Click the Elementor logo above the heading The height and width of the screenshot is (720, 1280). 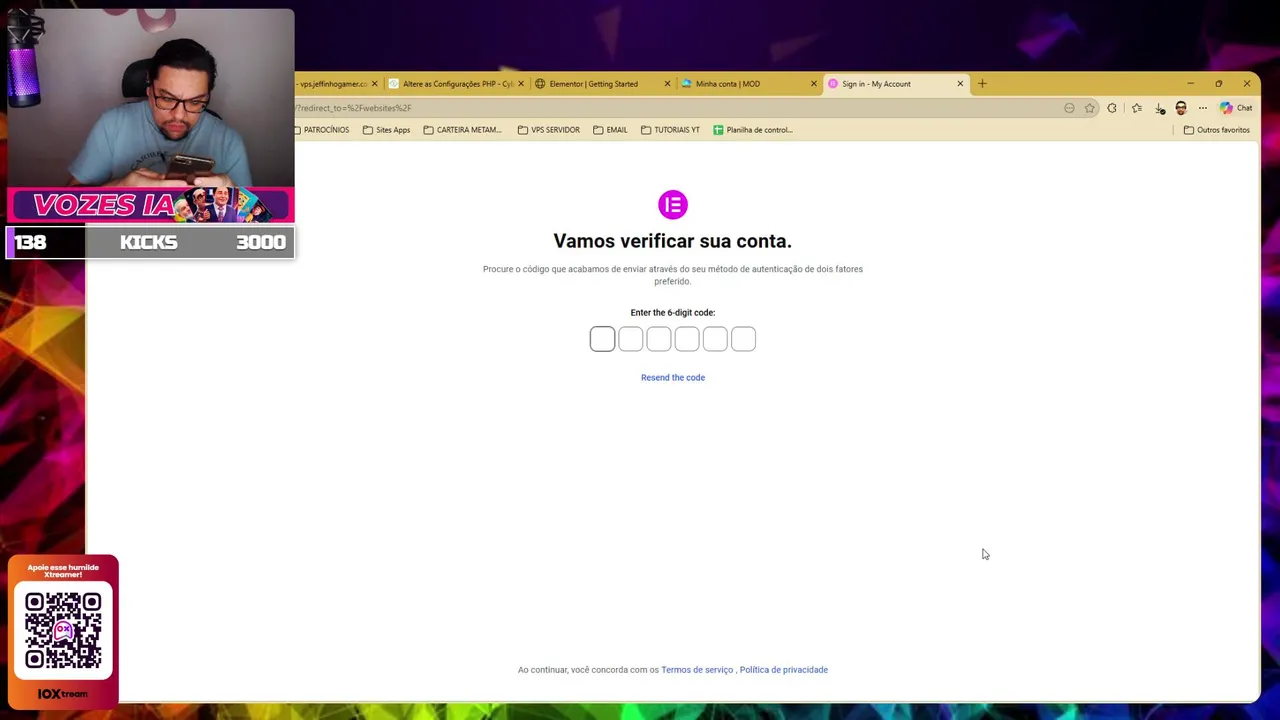click(x=673, y=205)
